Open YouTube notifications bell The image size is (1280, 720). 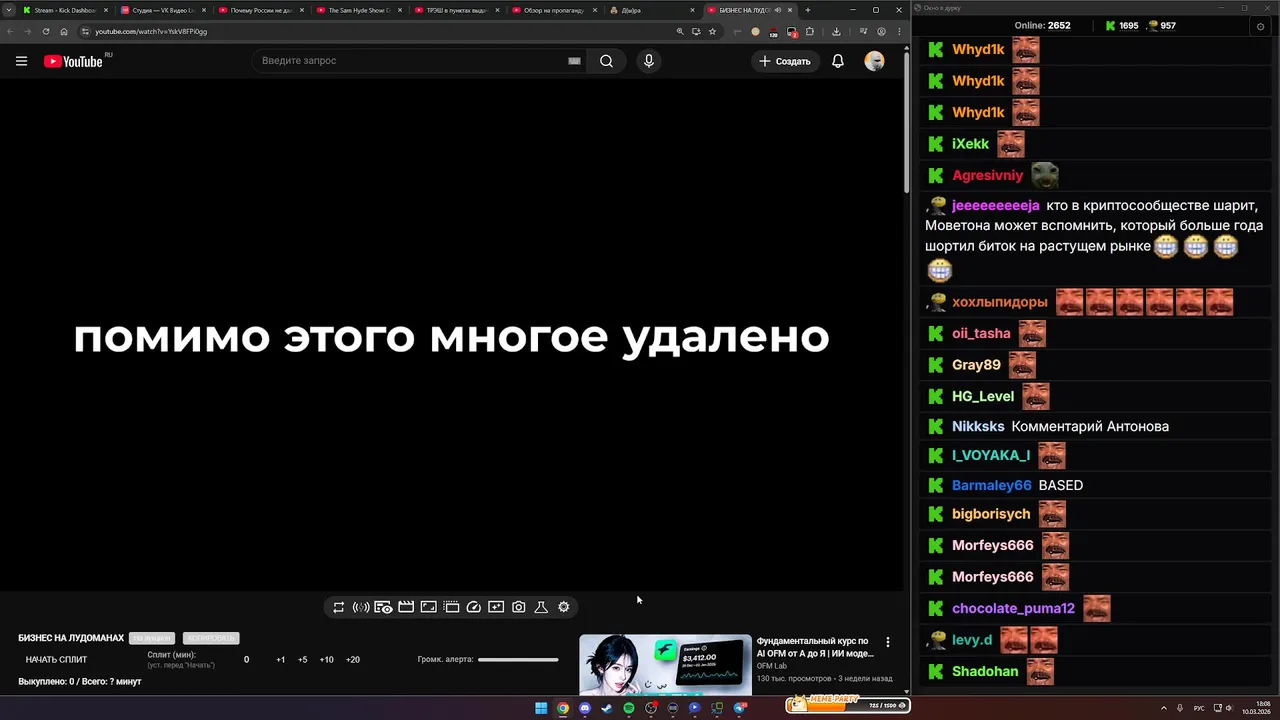click(x=838, y=61)
